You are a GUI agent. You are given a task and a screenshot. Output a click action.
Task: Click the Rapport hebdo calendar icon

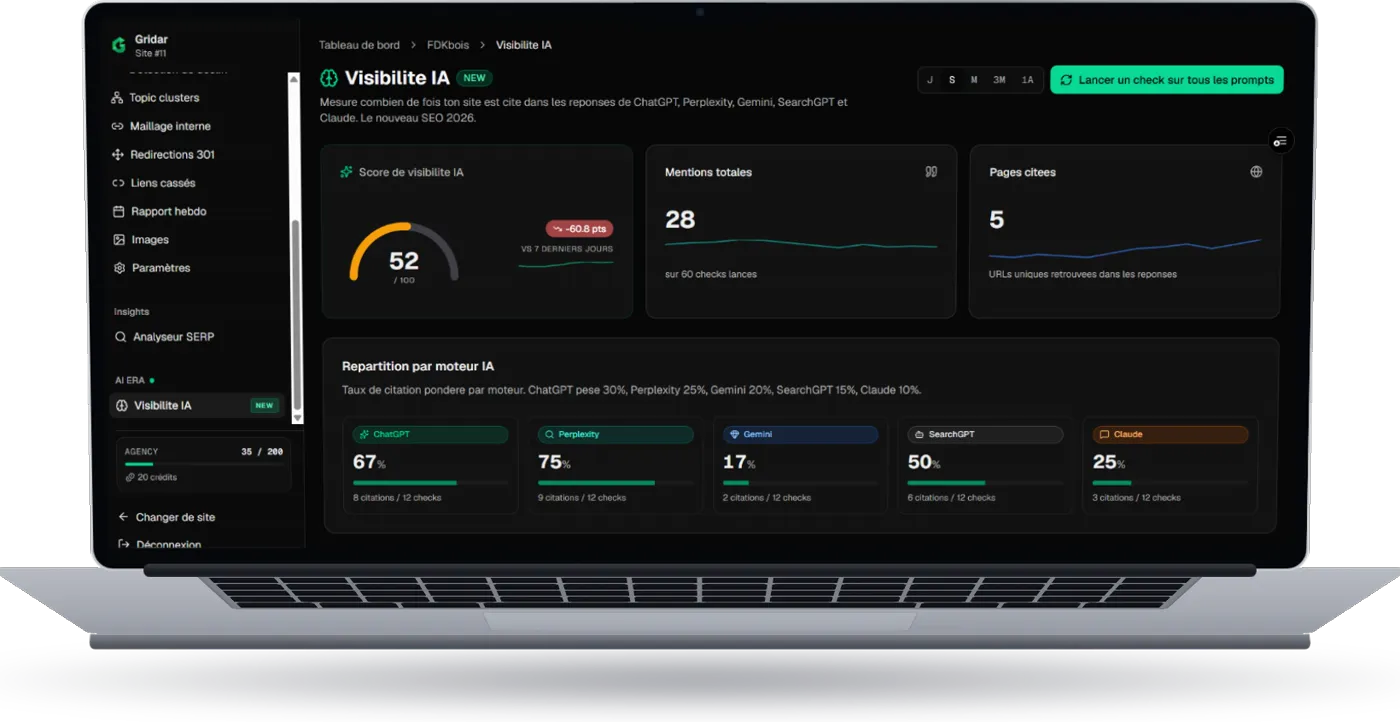(x=119, y=212)
